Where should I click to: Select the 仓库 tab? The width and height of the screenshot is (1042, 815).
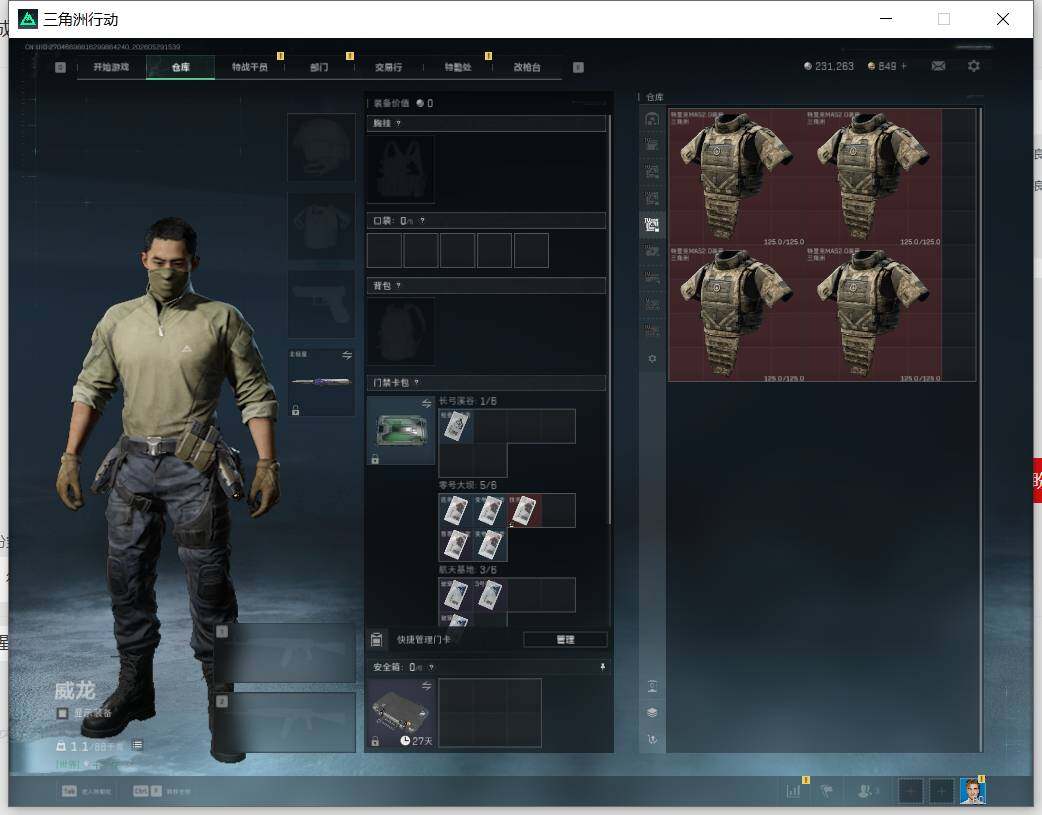click(x=181, y=67)
